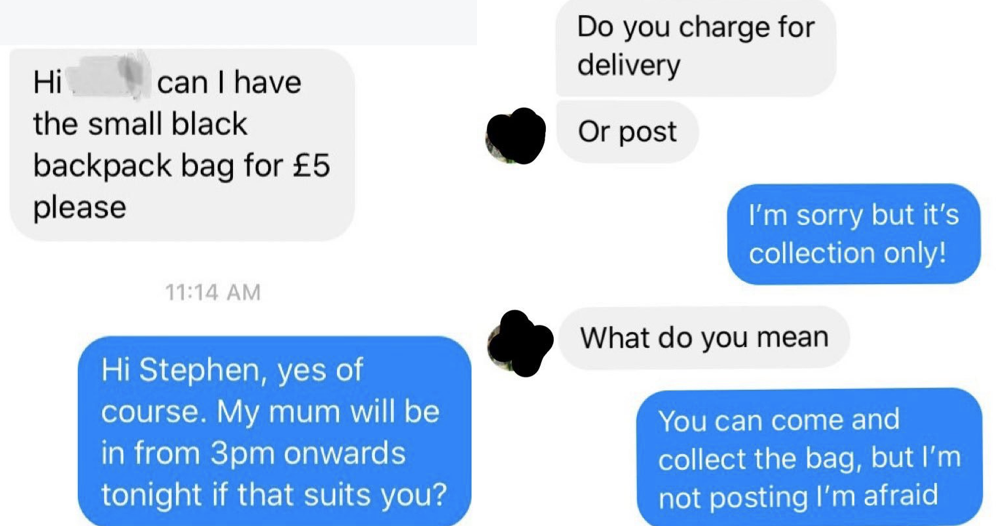1000x526 pixels.
Task: Click "not posting I'm afraid" text line
Action: [x=798, y=497]
